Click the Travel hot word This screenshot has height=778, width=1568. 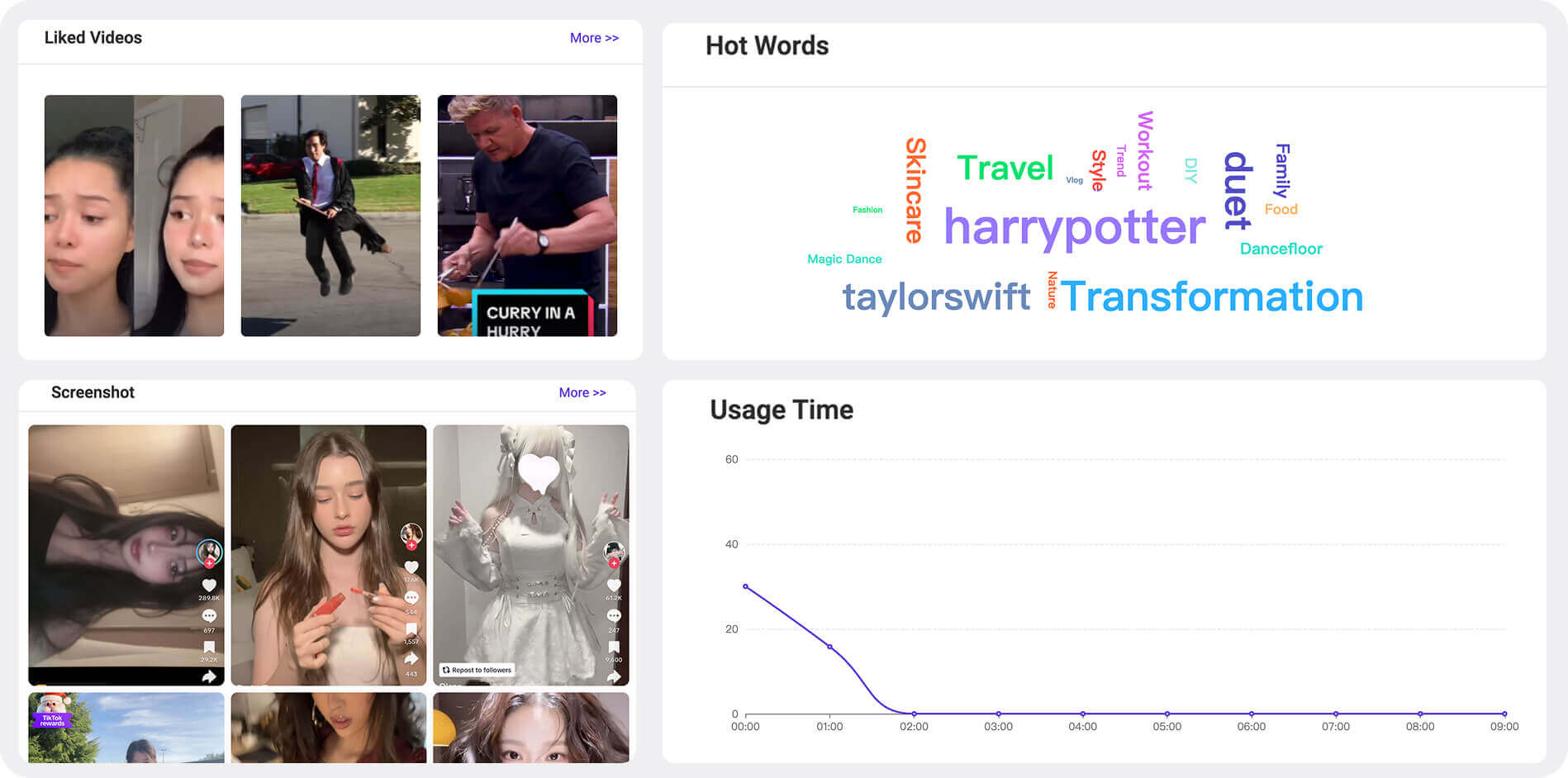click(1005, 168)
